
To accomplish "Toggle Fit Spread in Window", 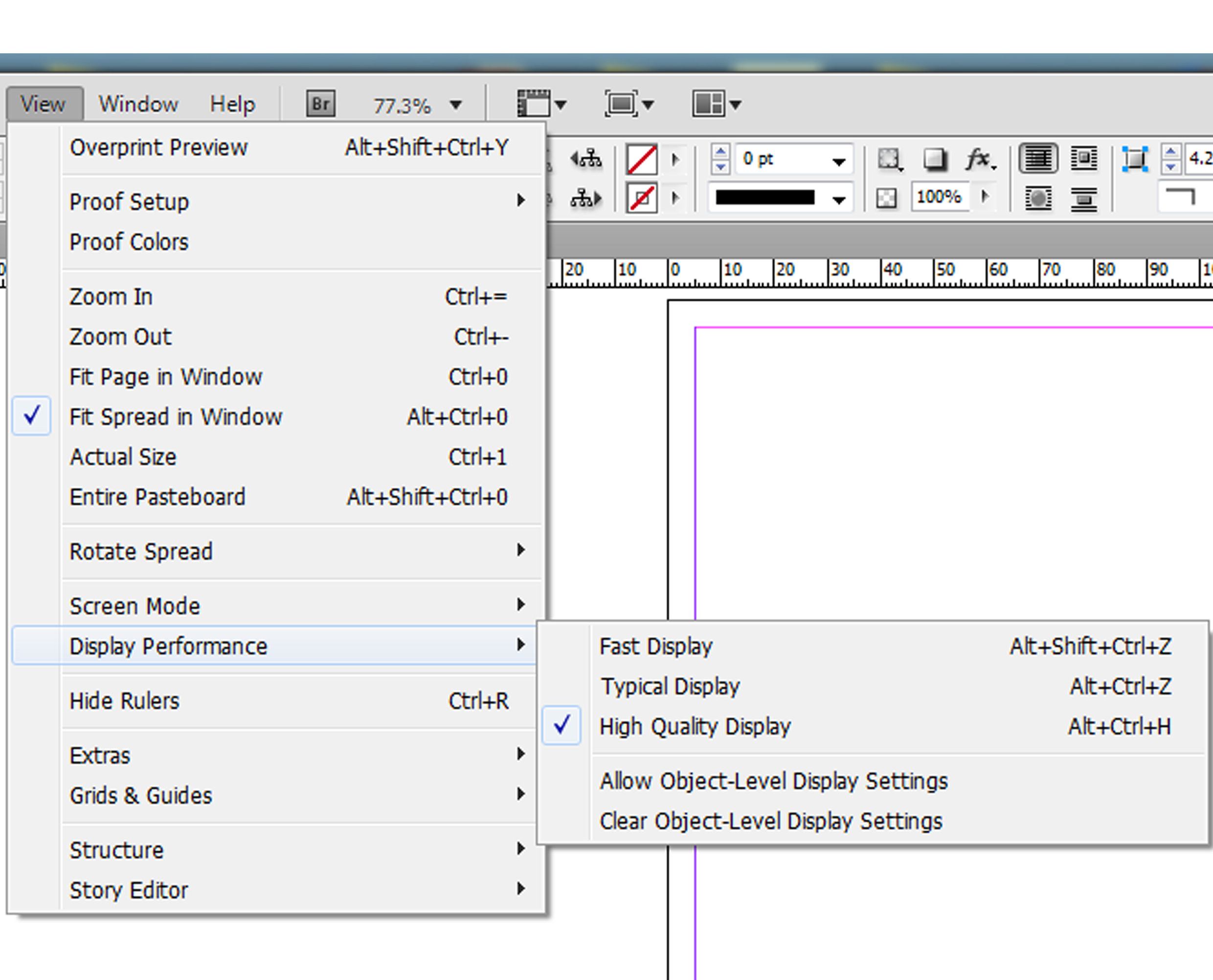I will coord(176,417).
